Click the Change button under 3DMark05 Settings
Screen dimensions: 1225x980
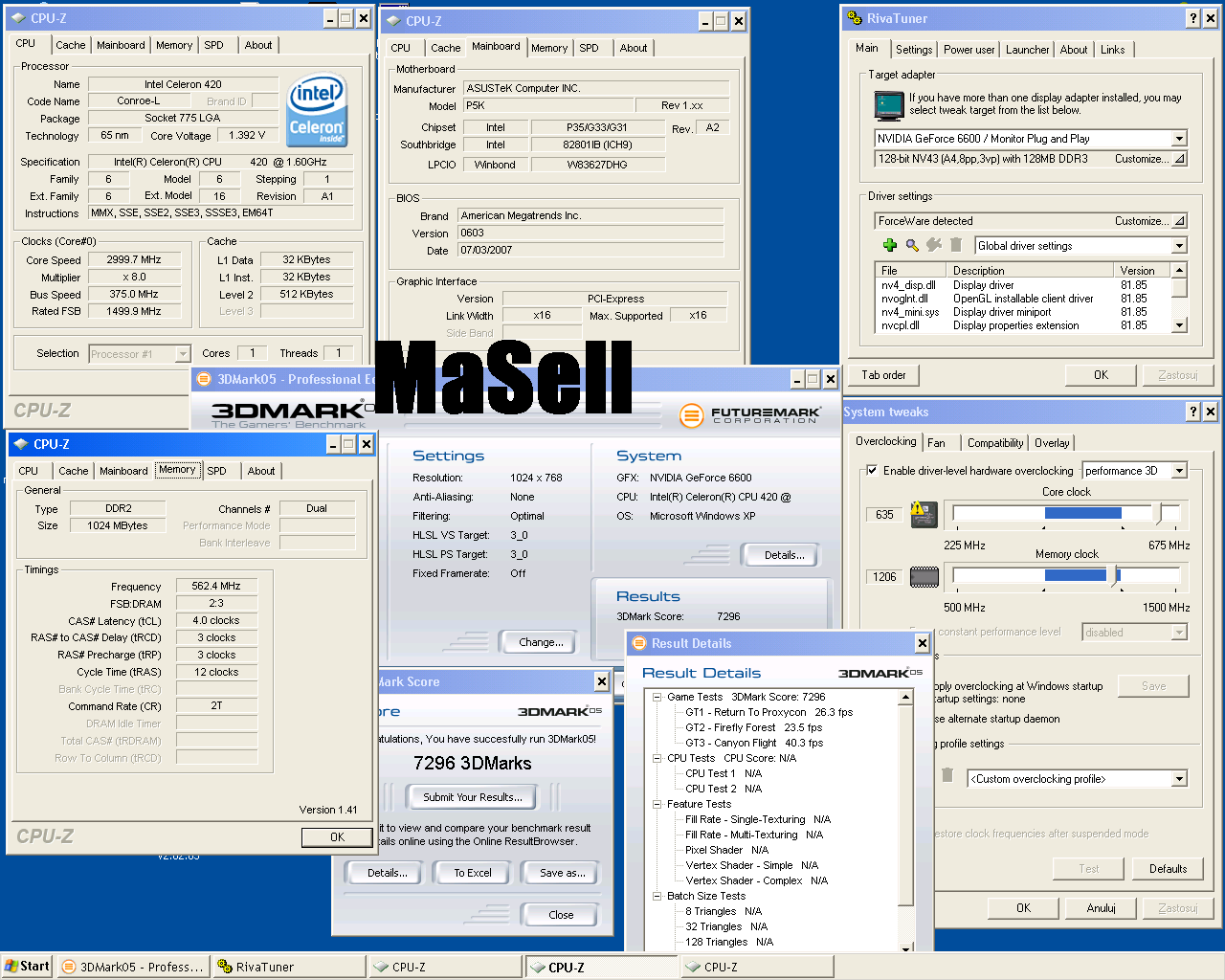coord(541,642)
